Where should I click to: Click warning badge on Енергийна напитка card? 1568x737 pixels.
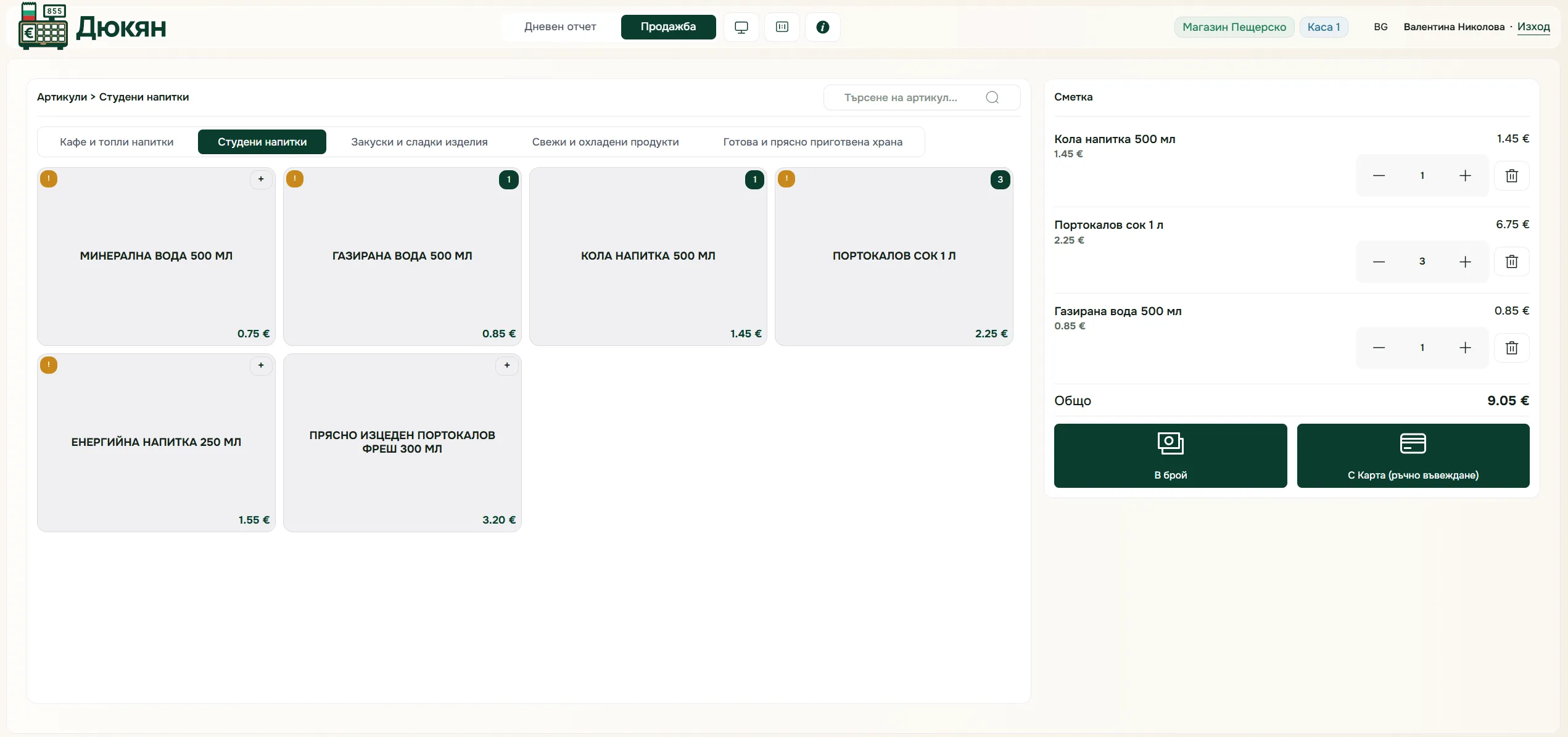point(49,365)
